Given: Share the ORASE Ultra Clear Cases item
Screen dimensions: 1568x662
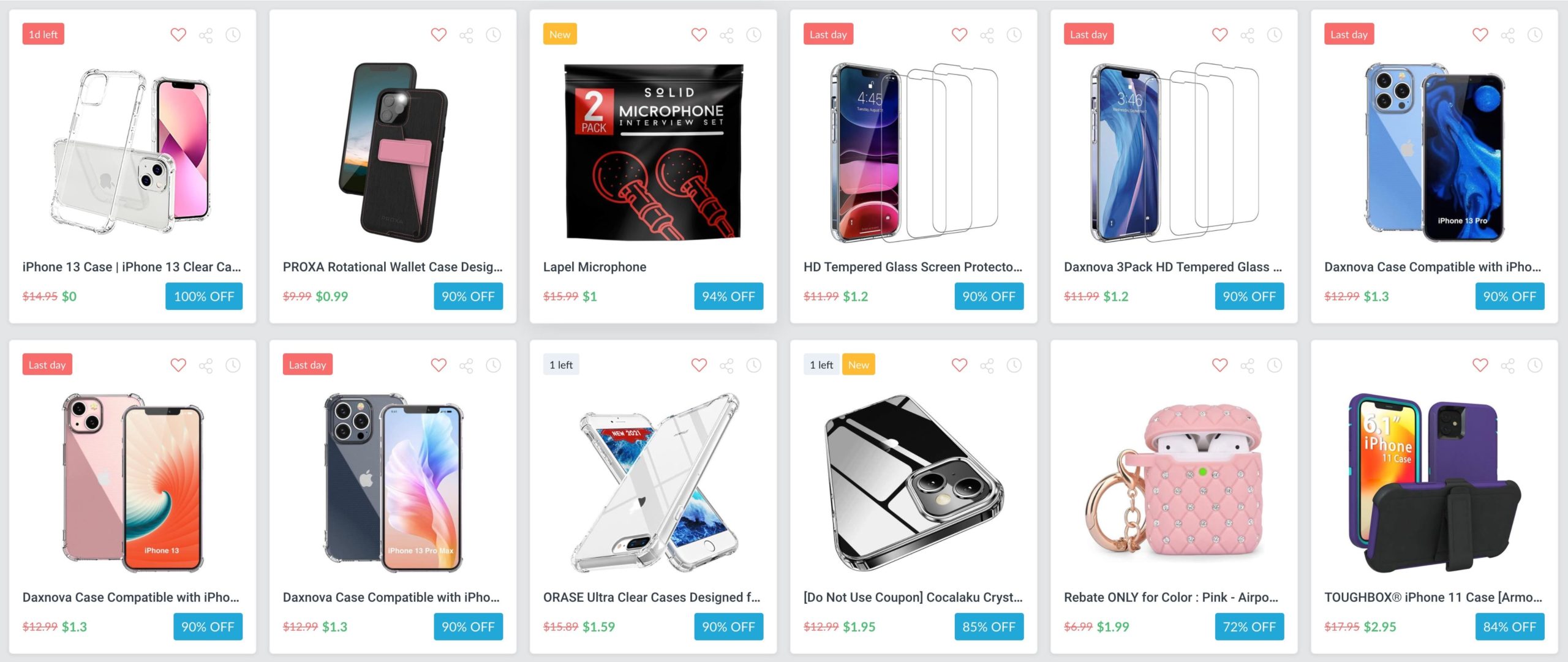Looking at the screenshot, I should 726,366.
